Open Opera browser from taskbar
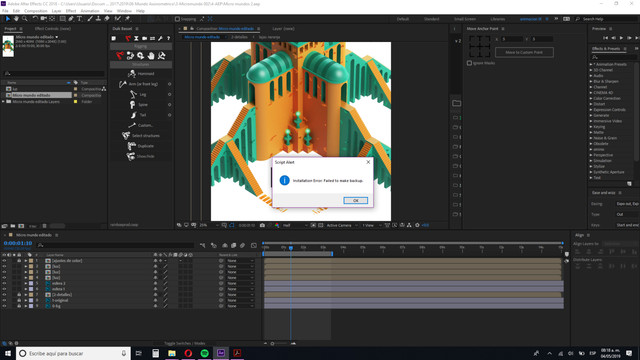Screen dimensions: 640x360 (188, 353)
